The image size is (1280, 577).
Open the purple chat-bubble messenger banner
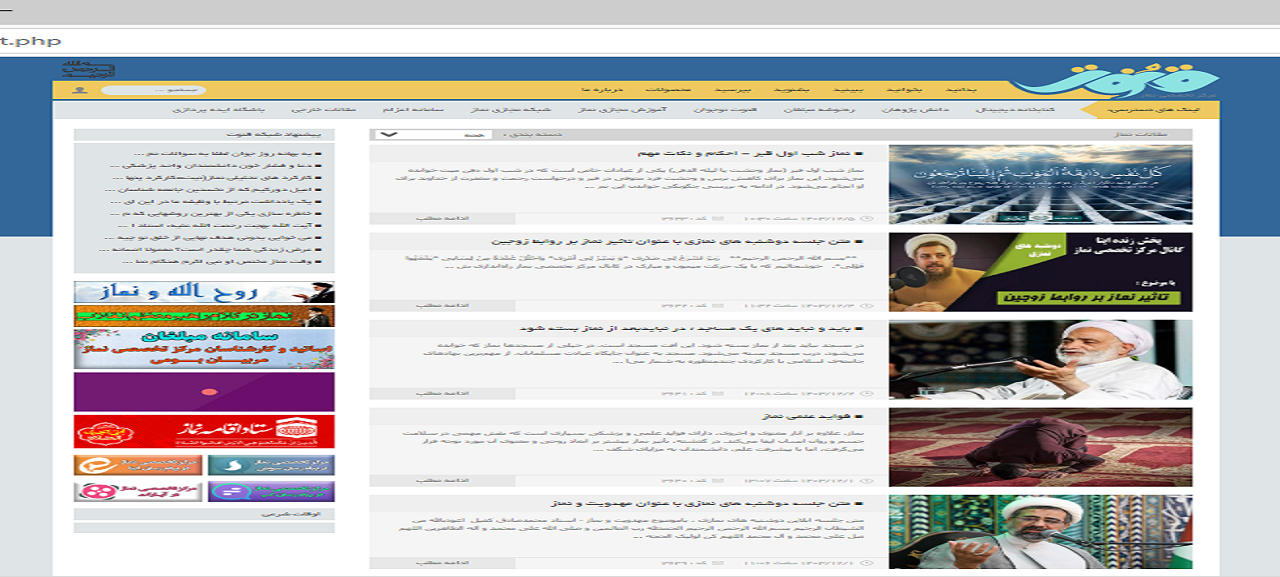[271, 492]
